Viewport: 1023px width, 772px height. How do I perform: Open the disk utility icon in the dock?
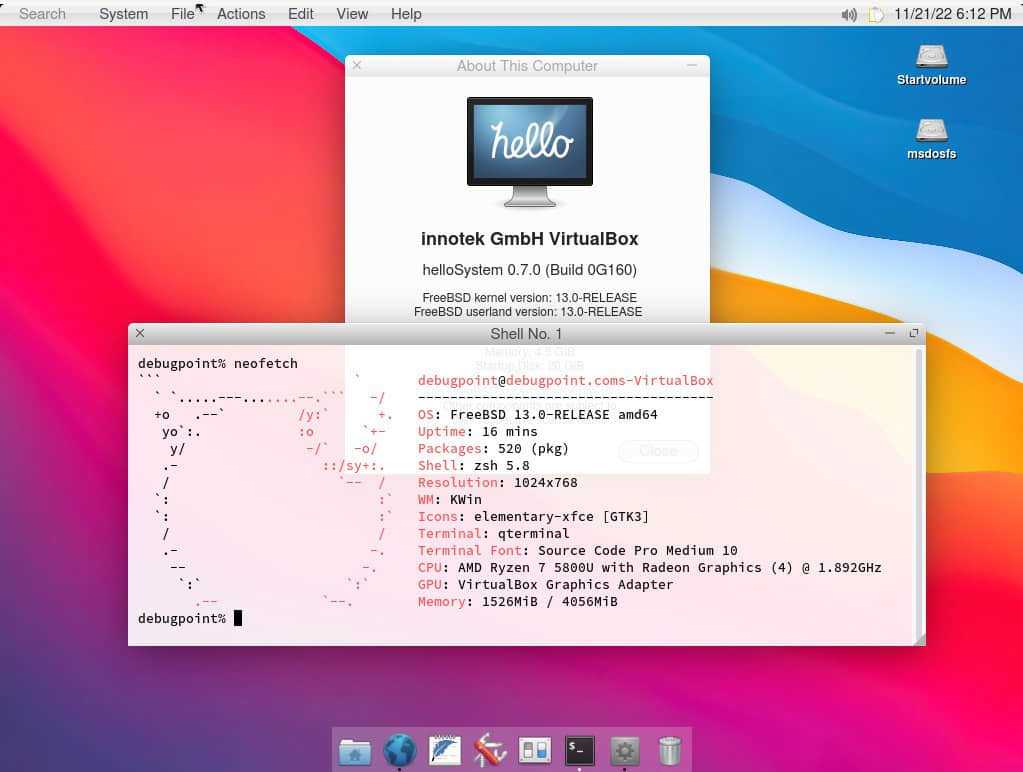534,749
